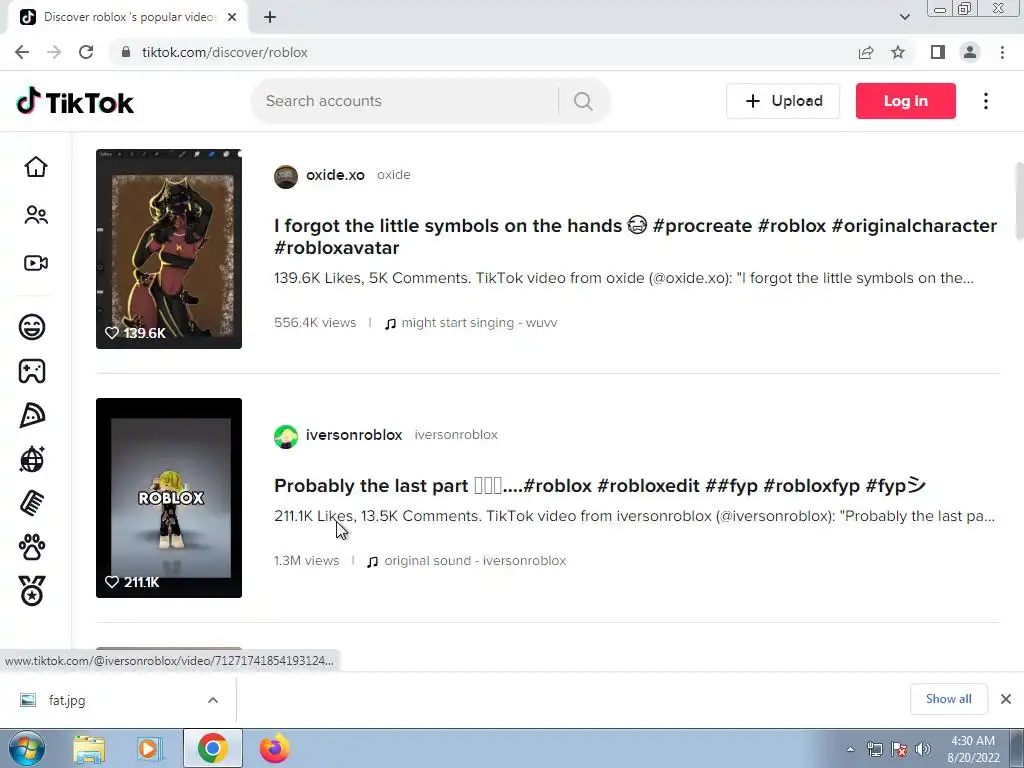Click the Upload button
This screenshot has width=1024, height=768.
(783, 101)
